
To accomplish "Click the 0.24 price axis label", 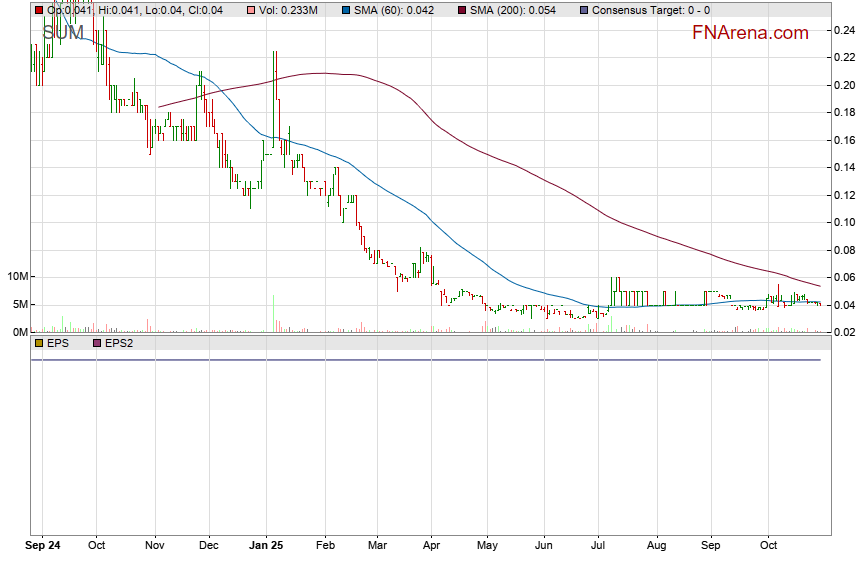I will [843, 31].
